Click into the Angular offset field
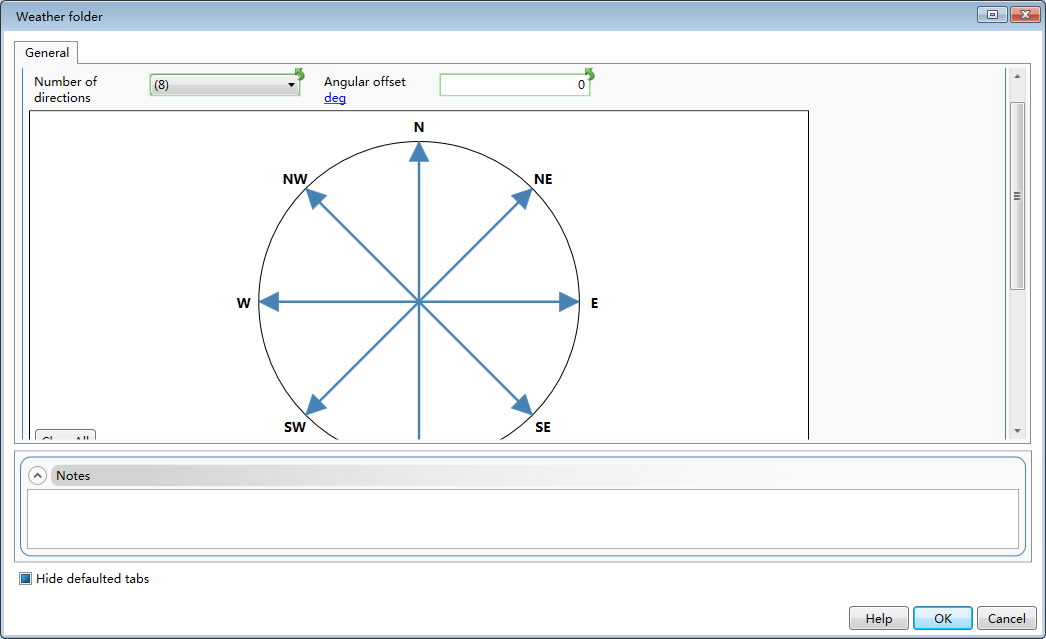Screen dimensions: 1046x639 tap(514, 85)
